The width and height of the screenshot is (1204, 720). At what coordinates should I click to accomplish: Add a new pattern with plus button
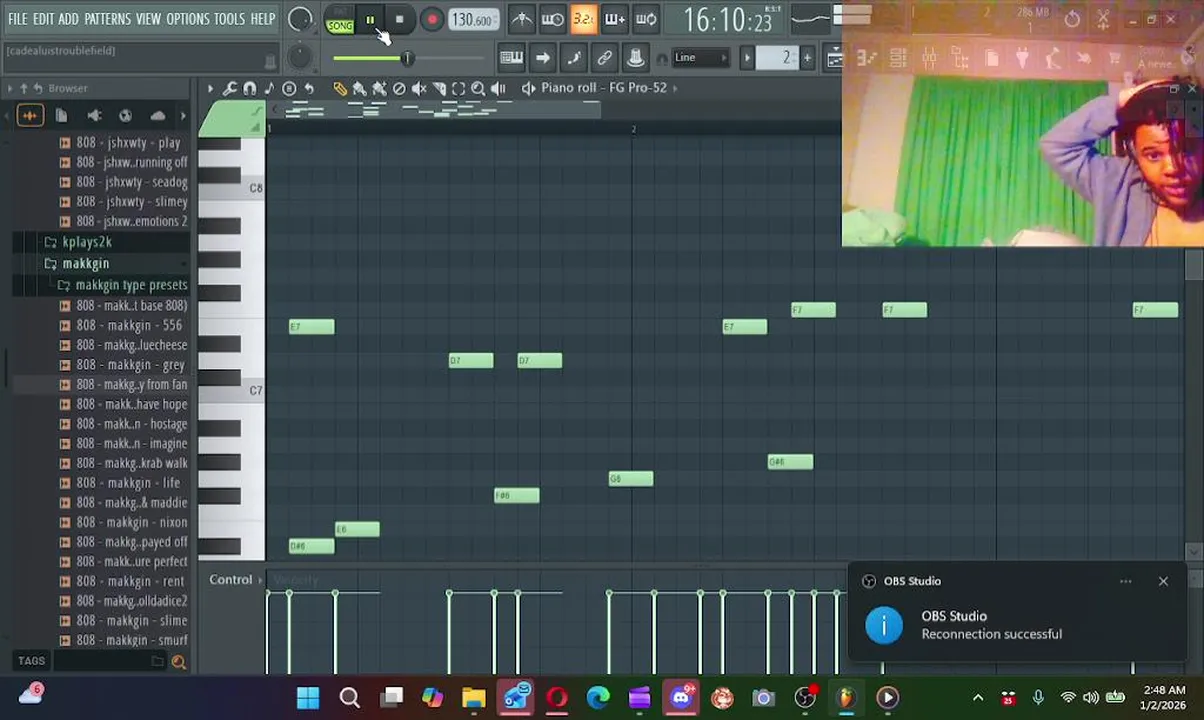click(807, 58)
